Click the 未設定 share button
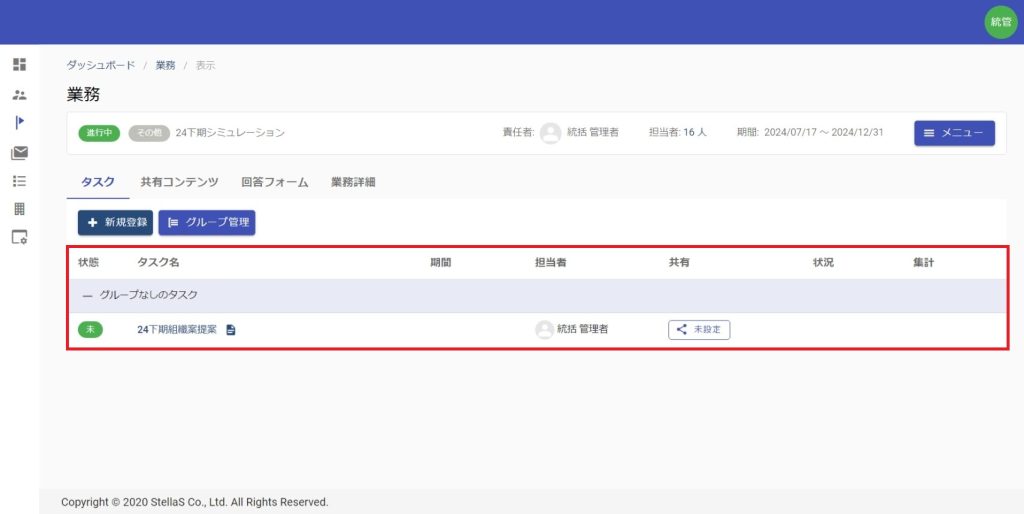This screenshot has width=1024, height=514. [699, 330]
